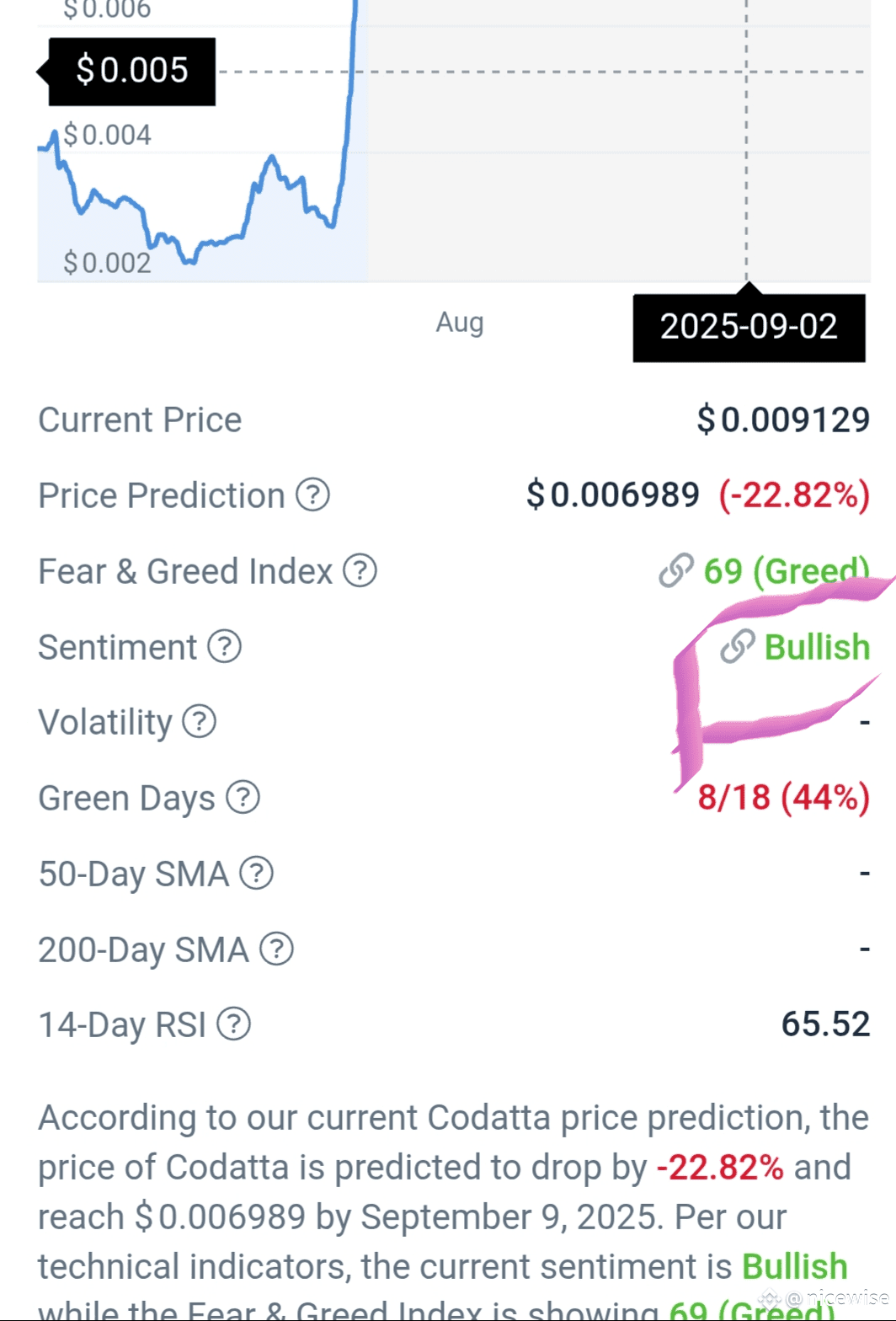896x1321 pixels.
Task: Click the Aug label on chart axis
Action: [x=460, y=323]
